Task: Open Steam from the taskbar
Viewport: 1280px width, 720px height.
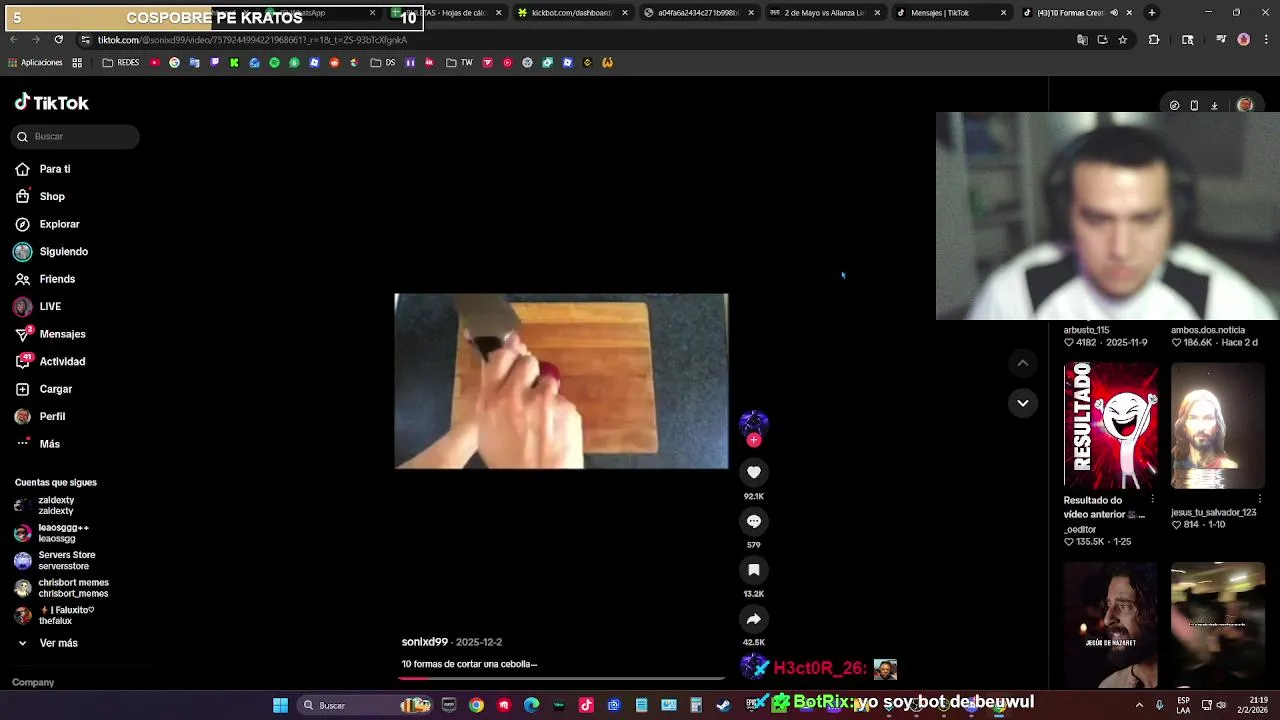Action: pos(724,705)
